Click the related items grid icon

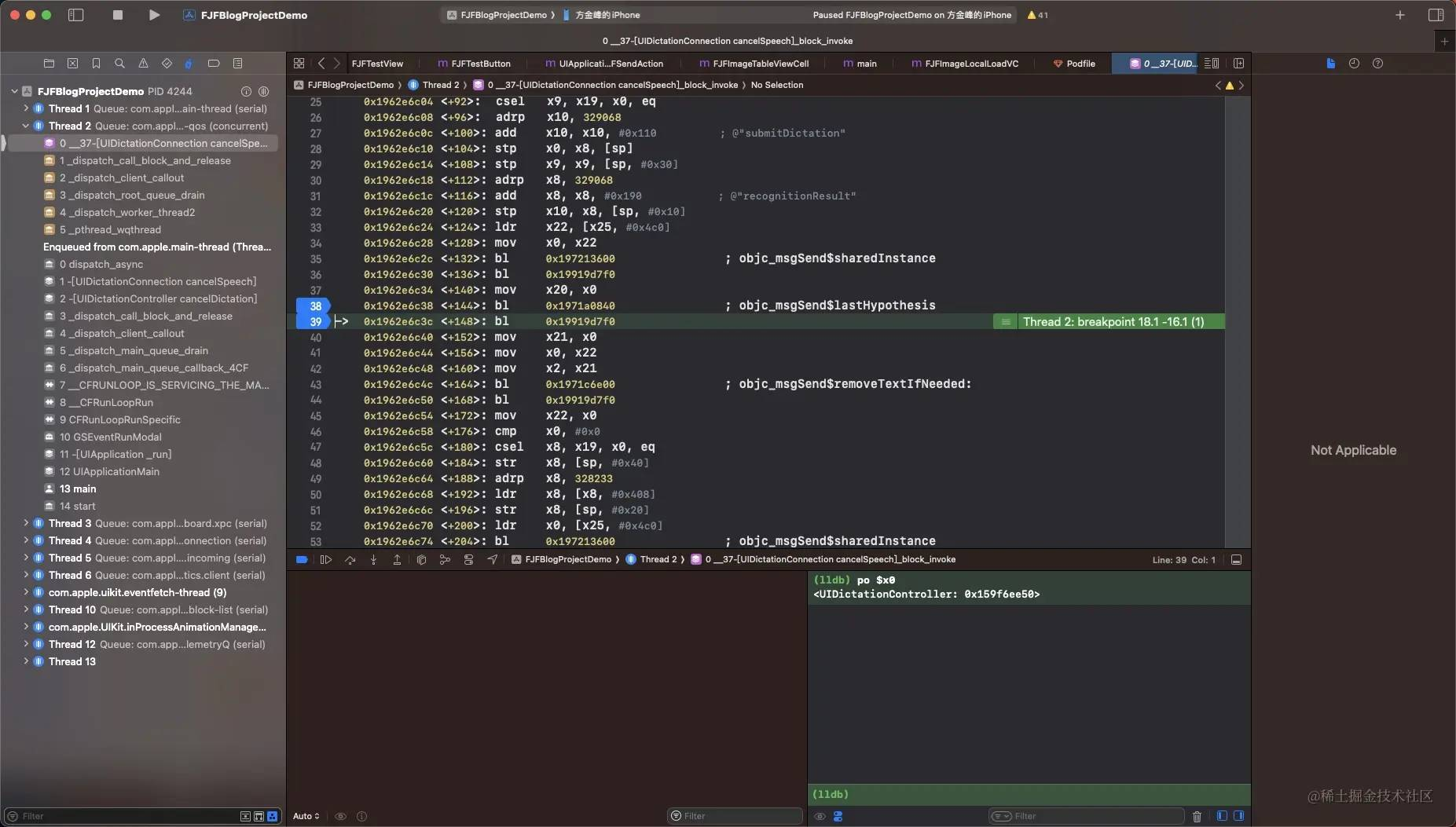click(299, 64)
